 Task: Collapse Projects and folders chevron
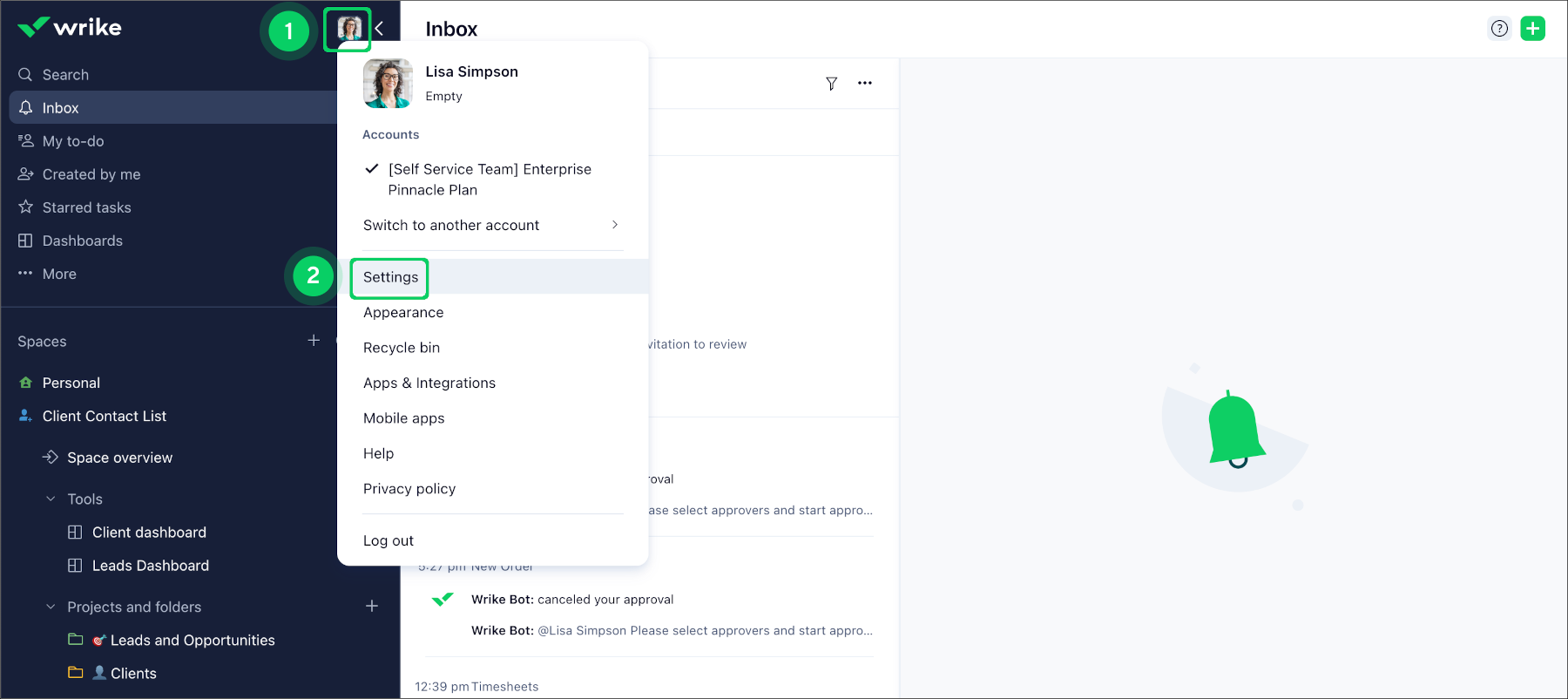tap(51, 607)
